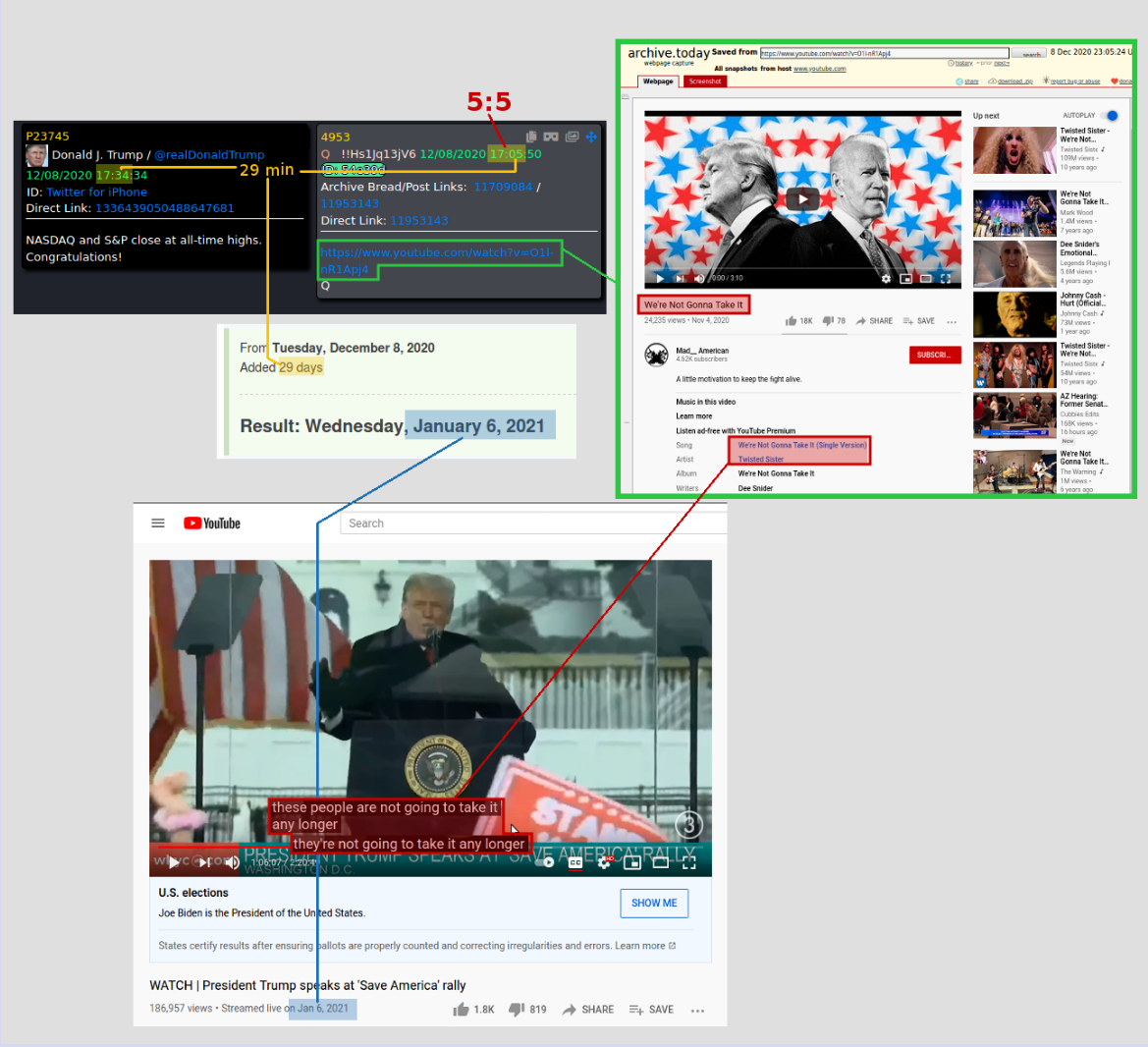Open the Twisted Sister 109M views video thumbnail

point(1014,150)
